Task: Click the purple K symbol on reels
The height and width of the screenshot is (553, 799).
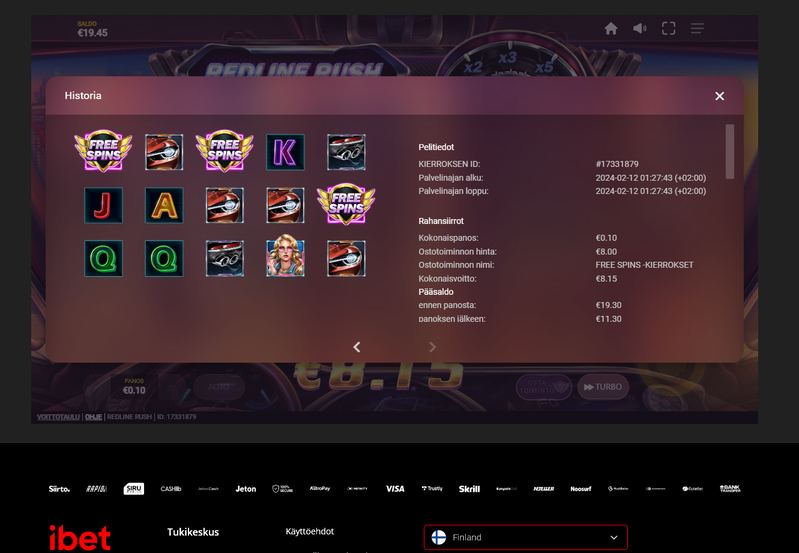Action: [285, 152]
